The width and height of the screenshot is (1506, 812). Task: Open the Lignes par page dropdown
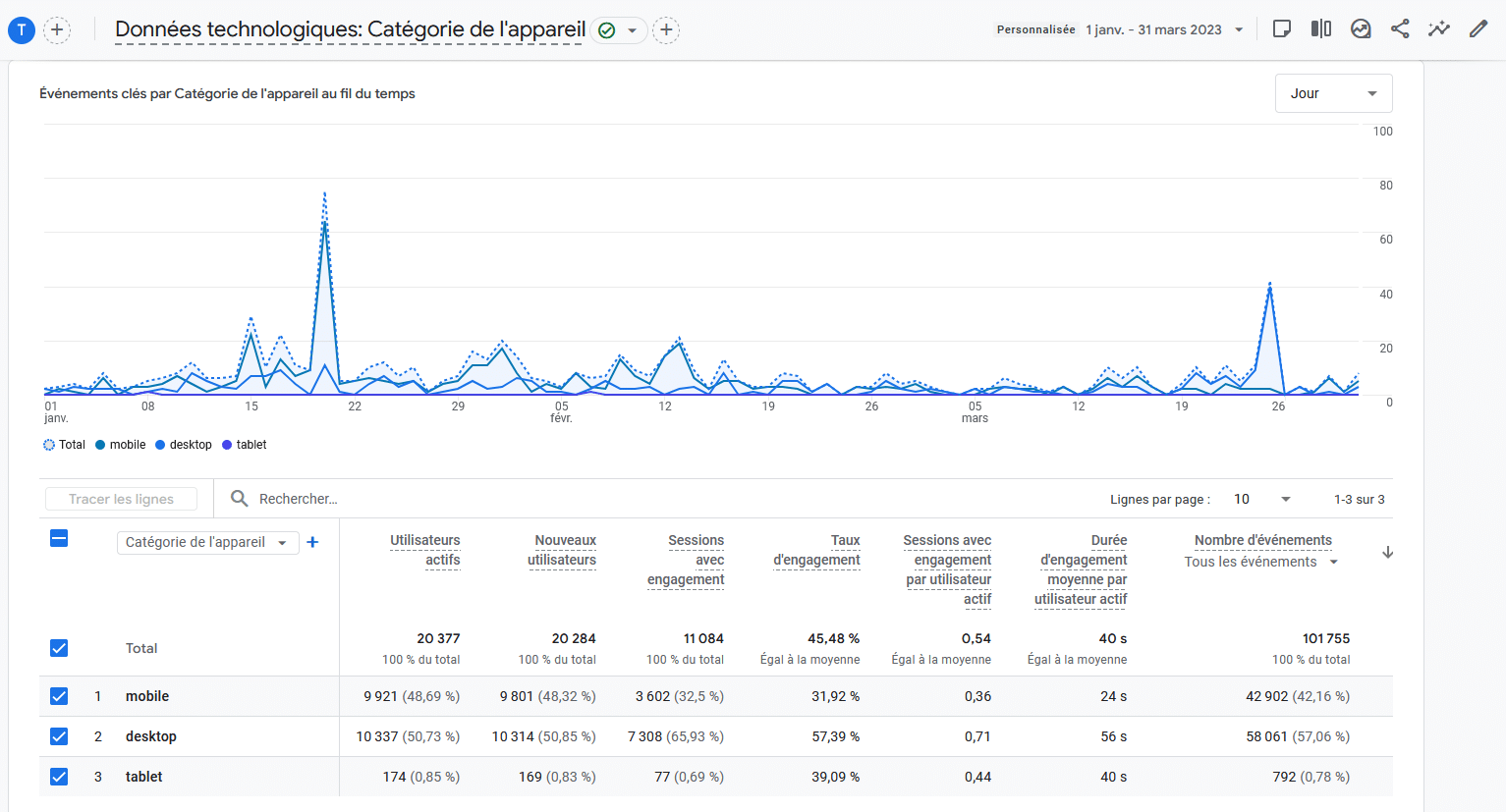coord(1261,499)
